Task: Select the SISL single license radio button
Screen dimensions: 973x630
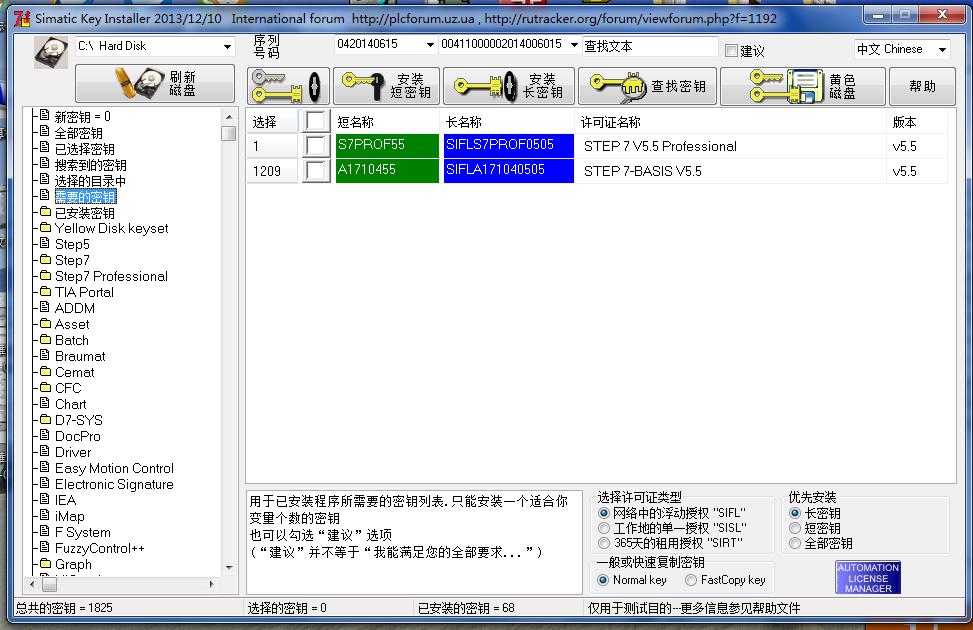Action: (603, 528)
